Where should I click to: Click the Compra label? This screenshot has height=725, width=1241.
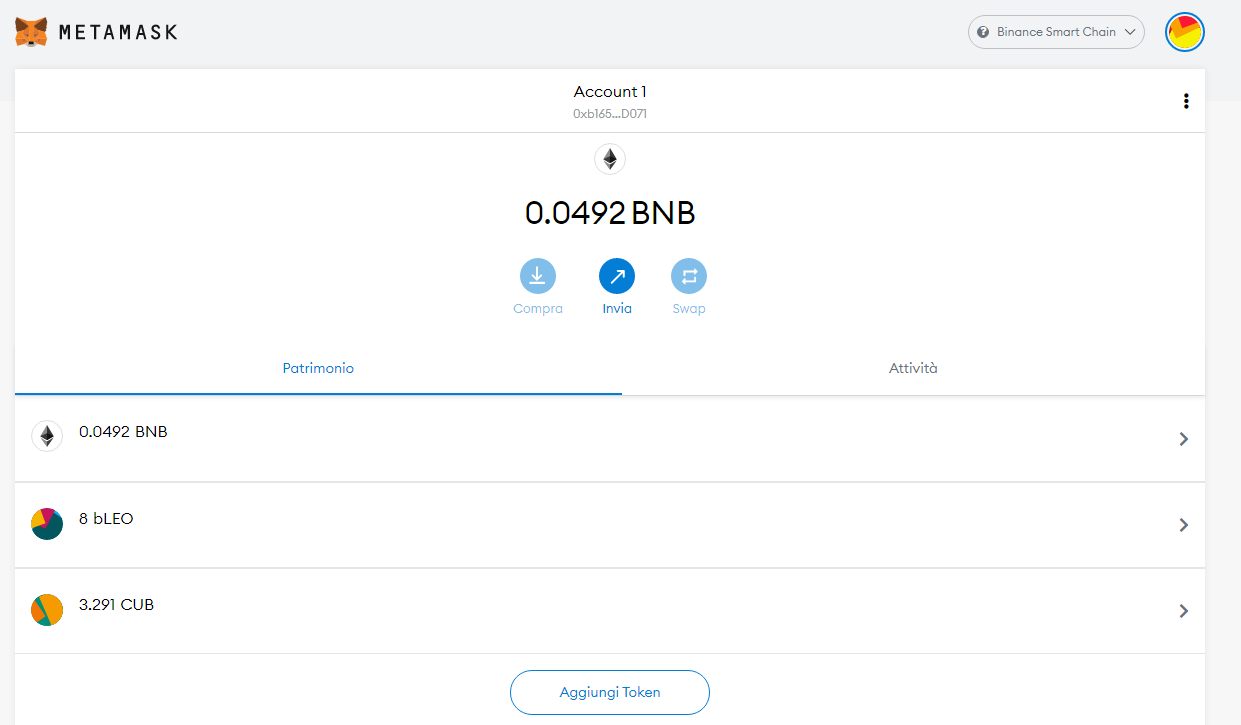click(538, 309)
